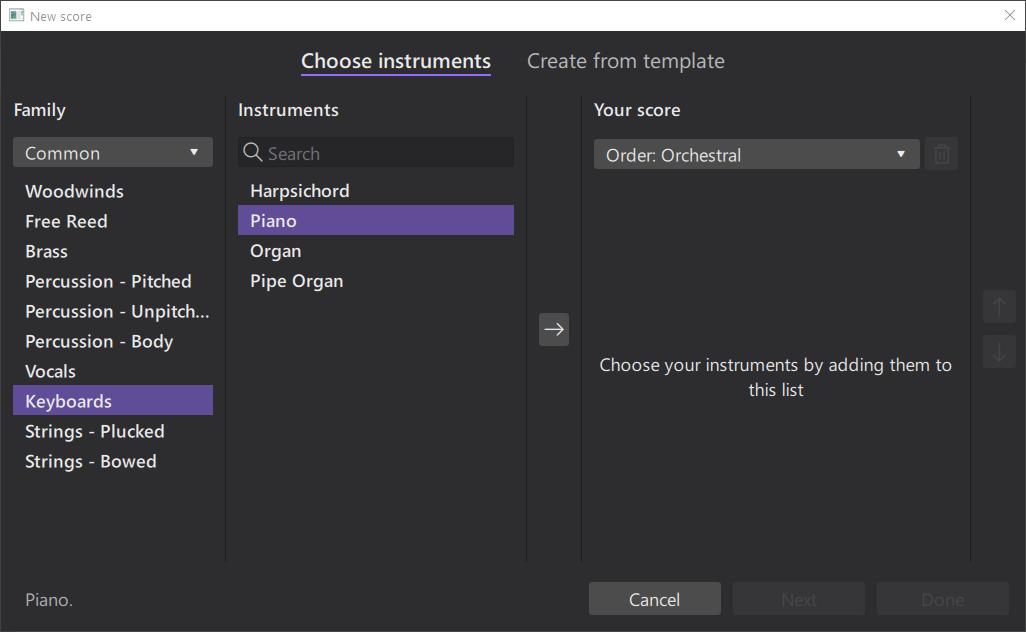Select the Brass family
1026x632 pixels.
47,251
